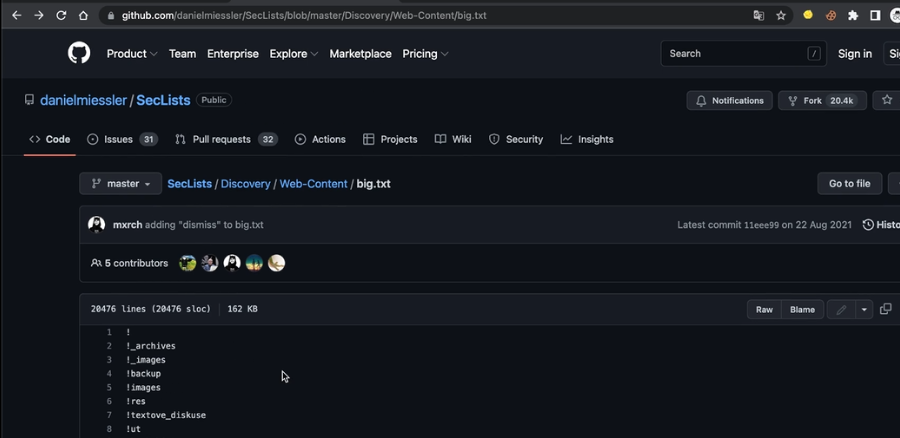Open Discovery breadcrumb folder

coord(246,184)
